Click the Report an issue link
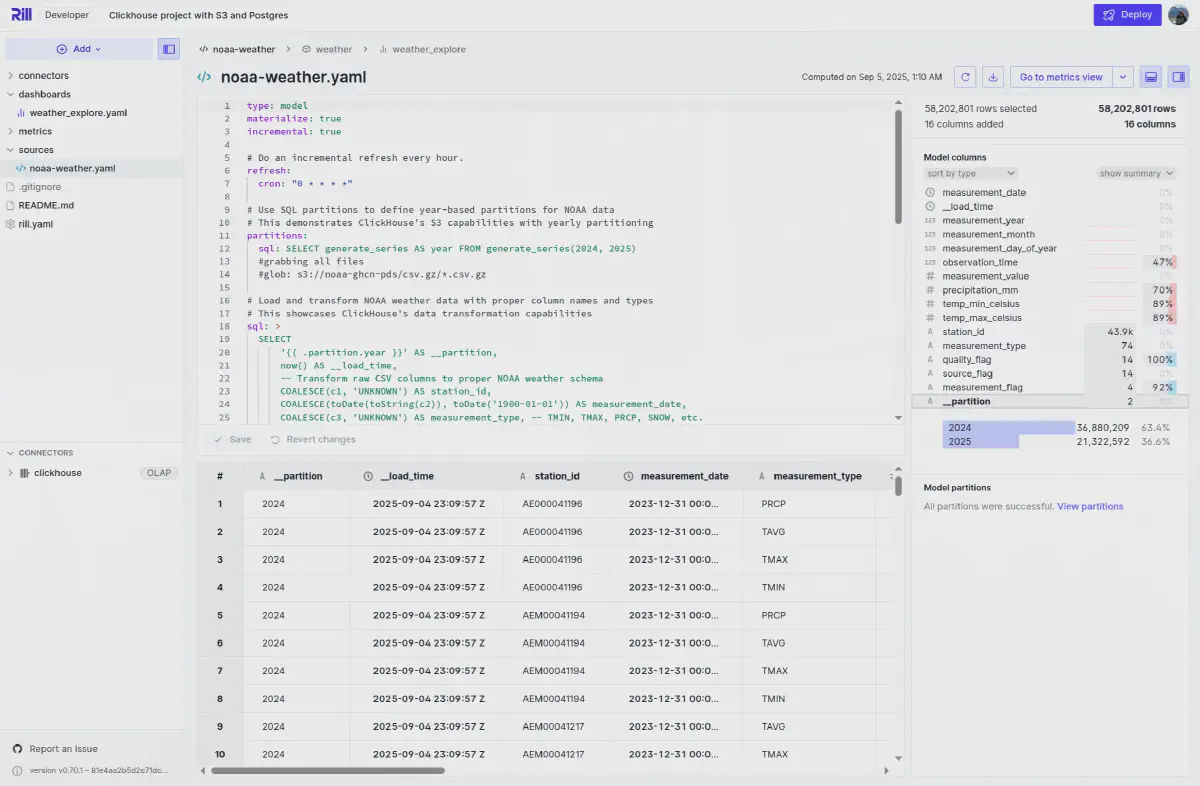Viewport: 1200px width, 786px height. [x=63, y=749]
